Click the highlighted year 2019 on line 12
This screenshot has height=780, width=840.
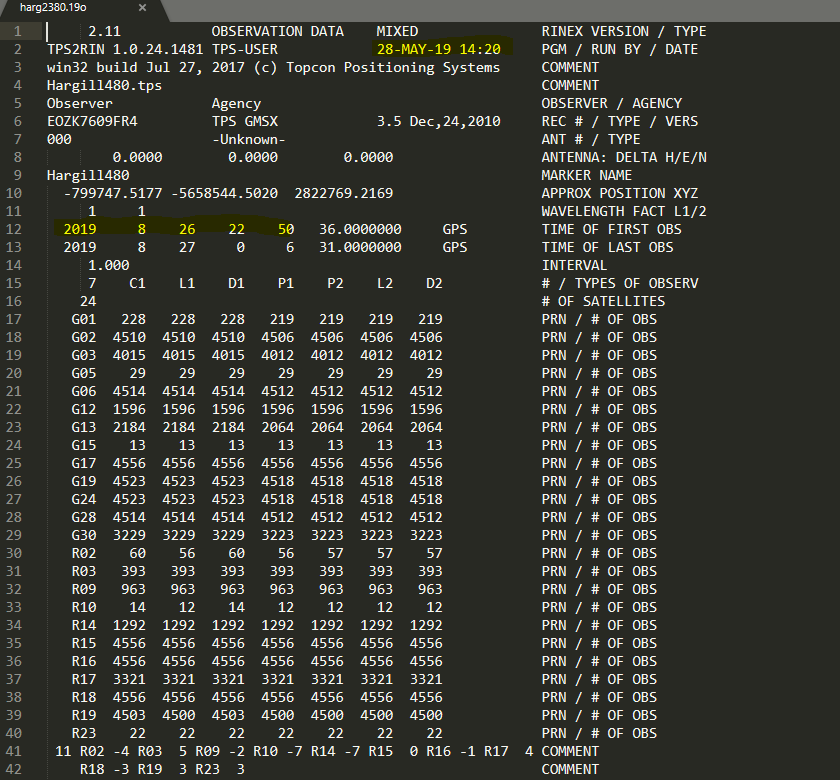79,229
